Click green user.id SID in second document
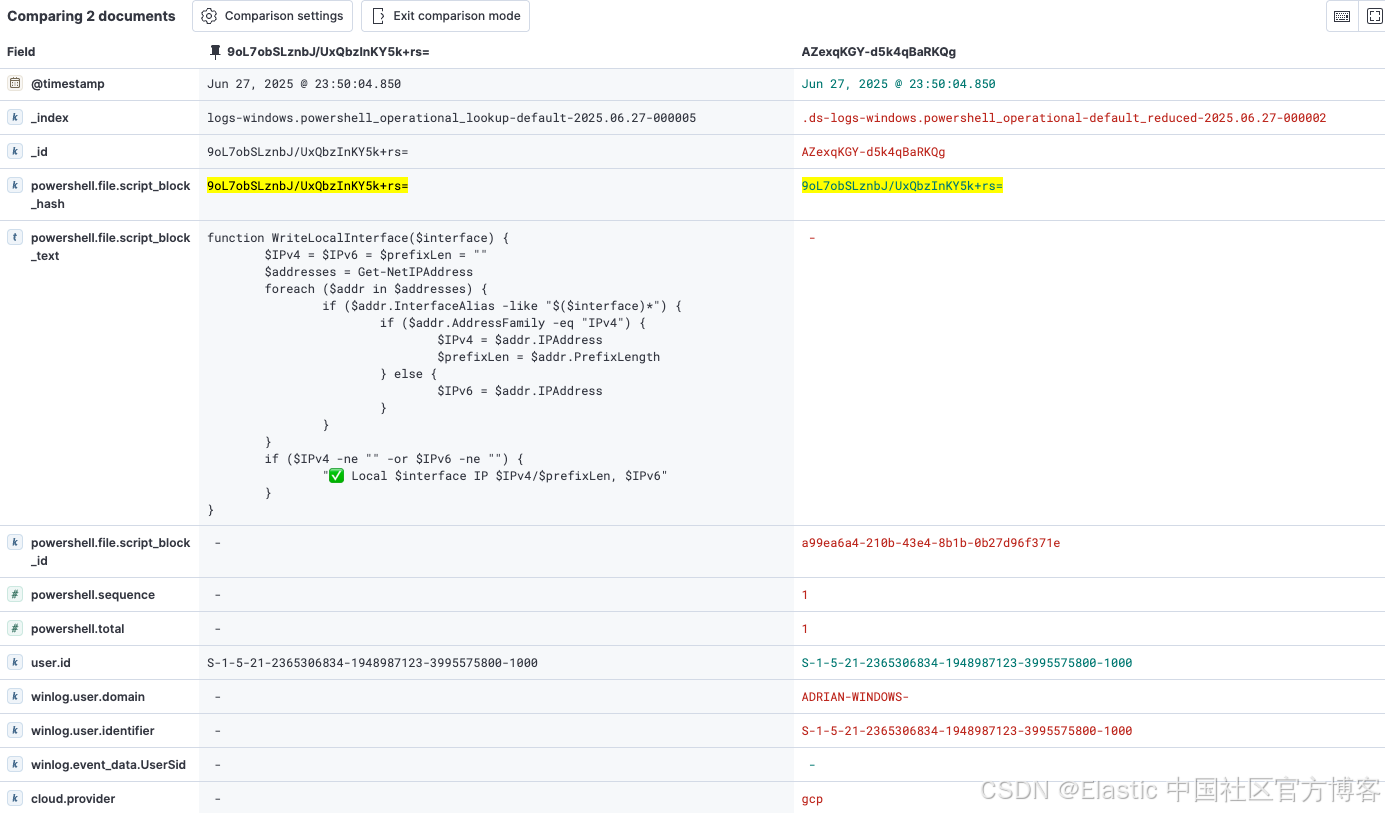 pyautogui.click(x=967, y=663)
